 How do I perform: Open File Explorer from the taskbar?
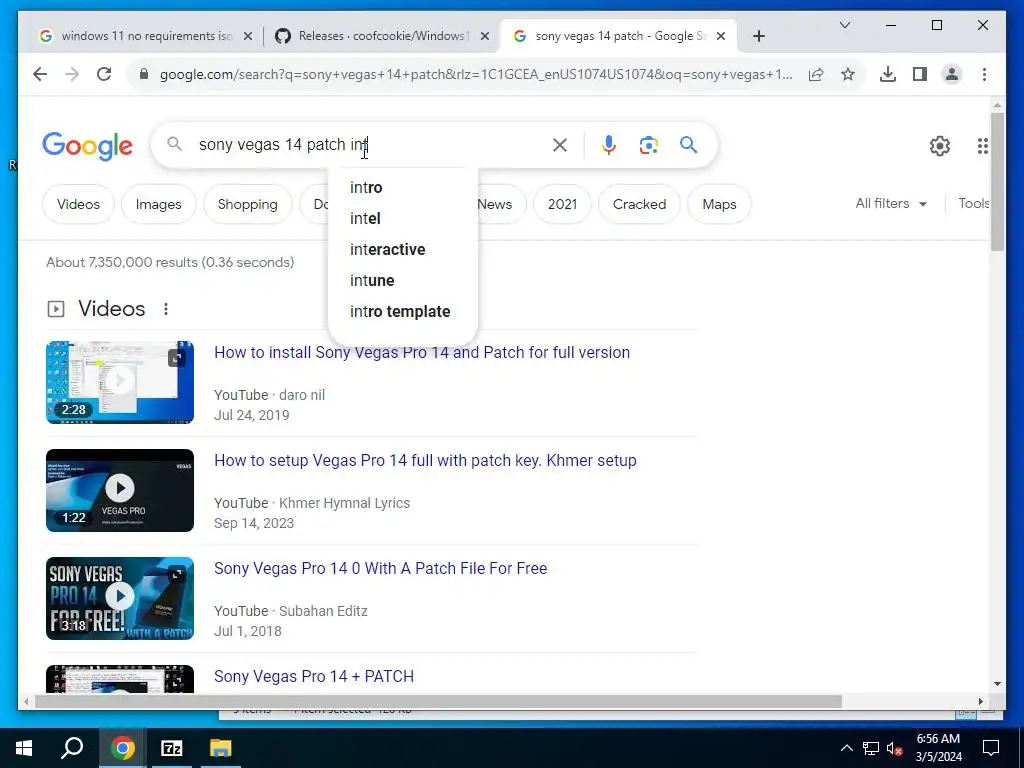click(221, 748)
